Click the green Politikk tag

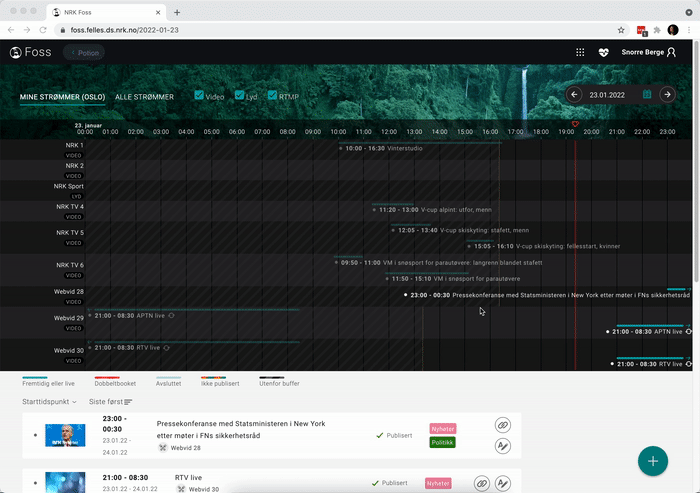[x=442, y=443]
